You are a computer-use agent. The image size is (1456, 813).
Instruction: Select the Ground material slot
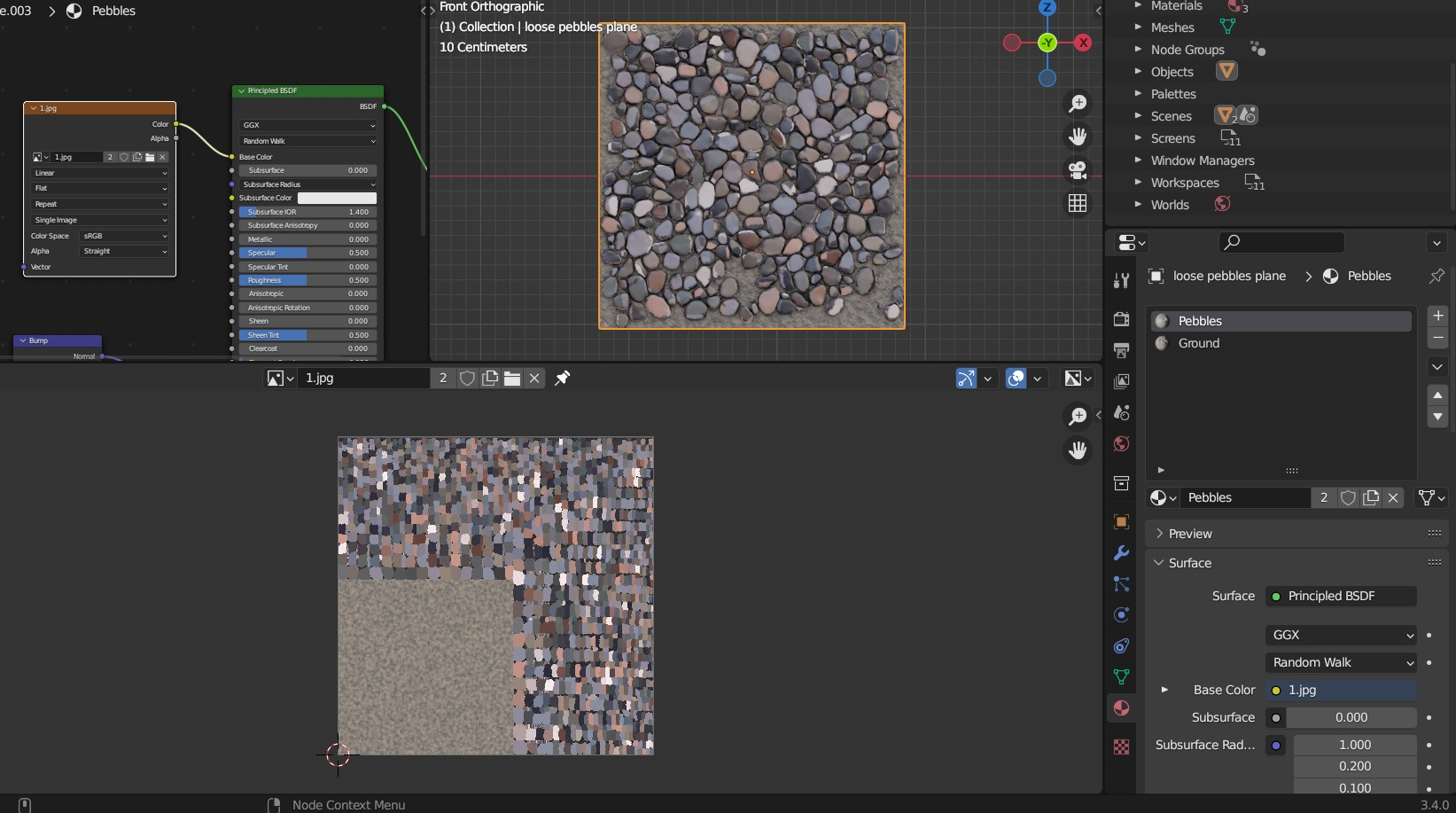pos(1281,343)
